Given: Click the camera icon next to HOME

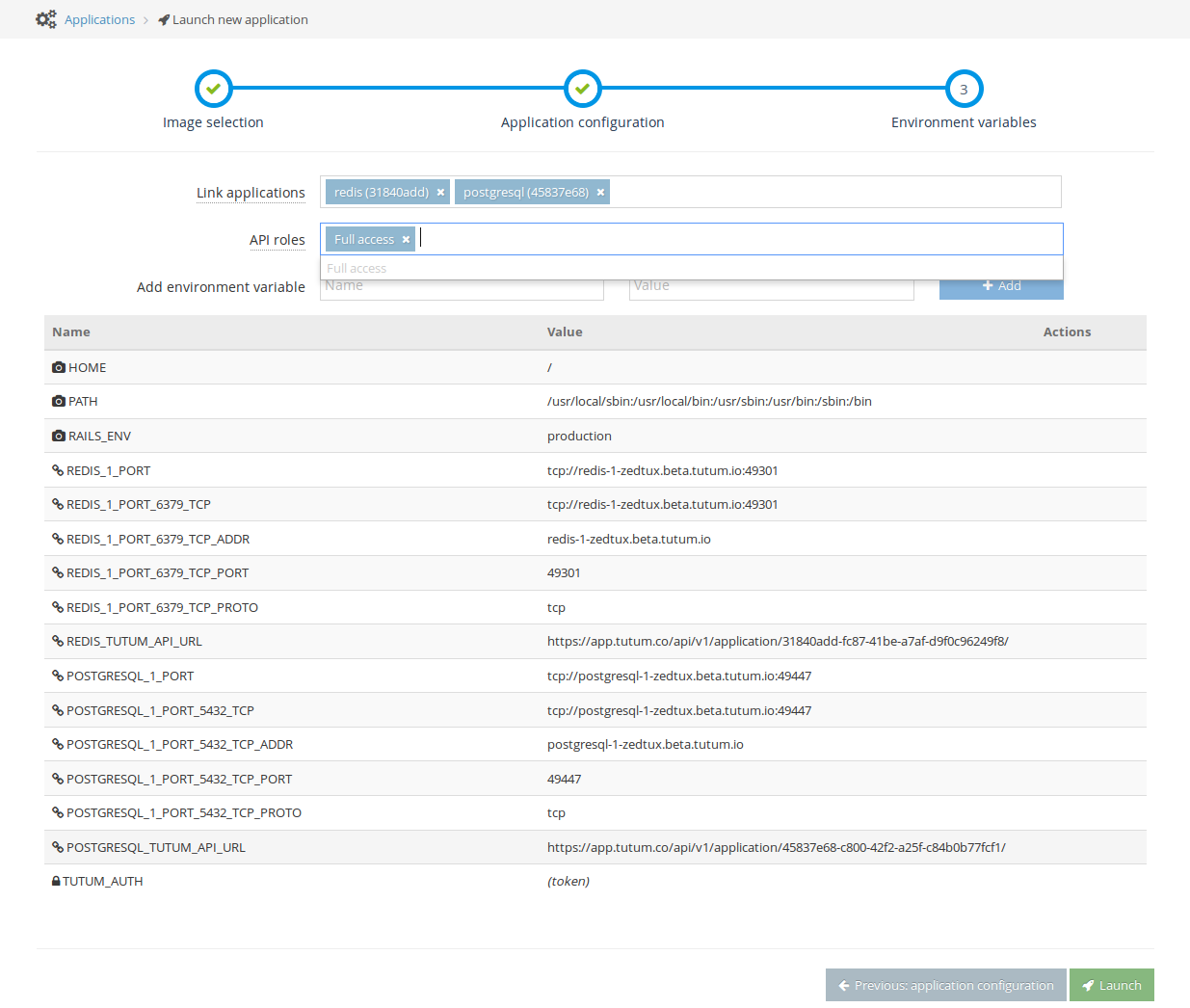Looking at the screenshot, I should click(59, 367).
